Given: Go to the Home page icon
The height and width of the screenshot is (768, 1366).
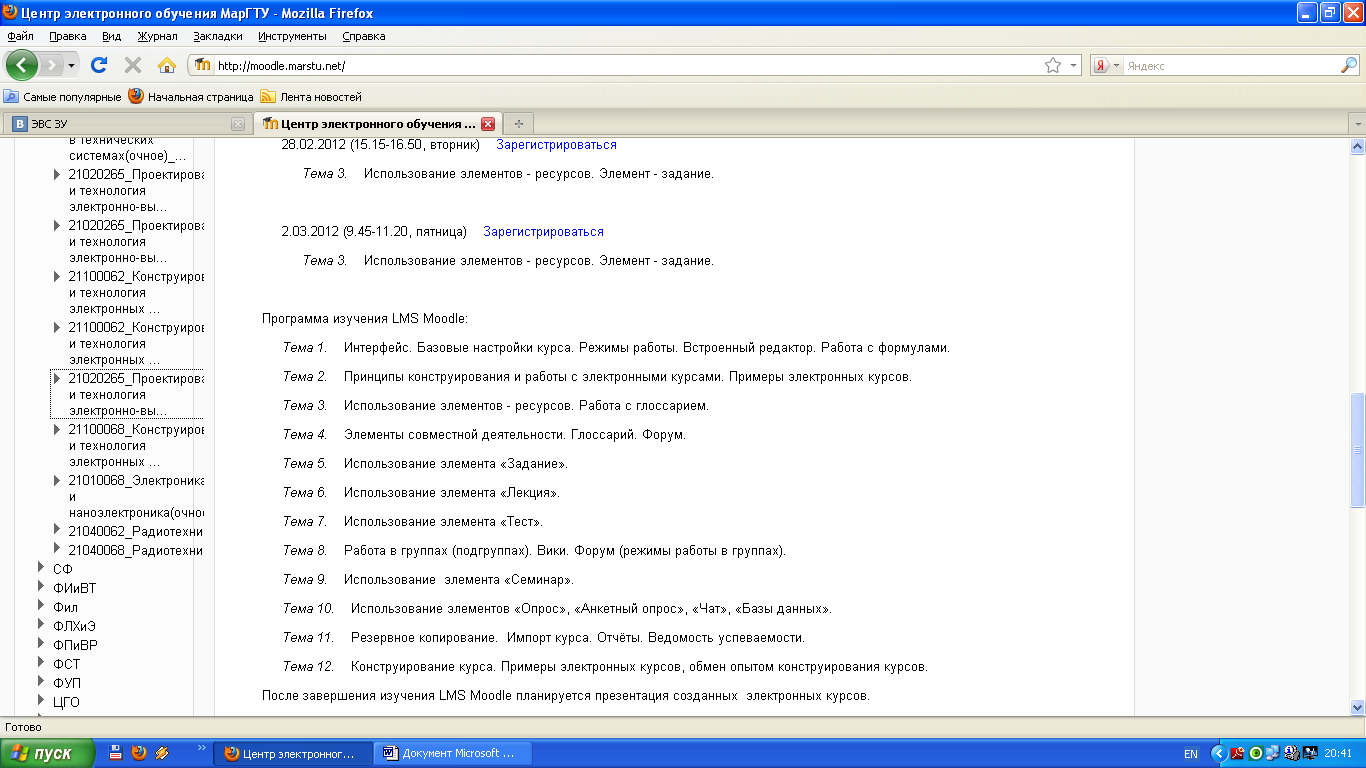Looking at the screenshot, I should 167,65.
